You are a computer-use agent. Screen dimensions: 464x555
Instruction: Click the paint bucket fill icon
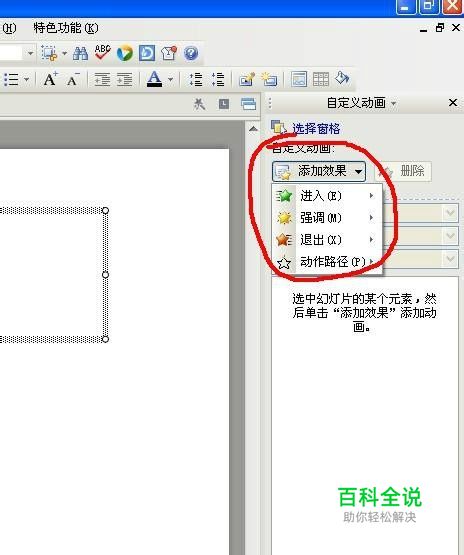[342, 79]
